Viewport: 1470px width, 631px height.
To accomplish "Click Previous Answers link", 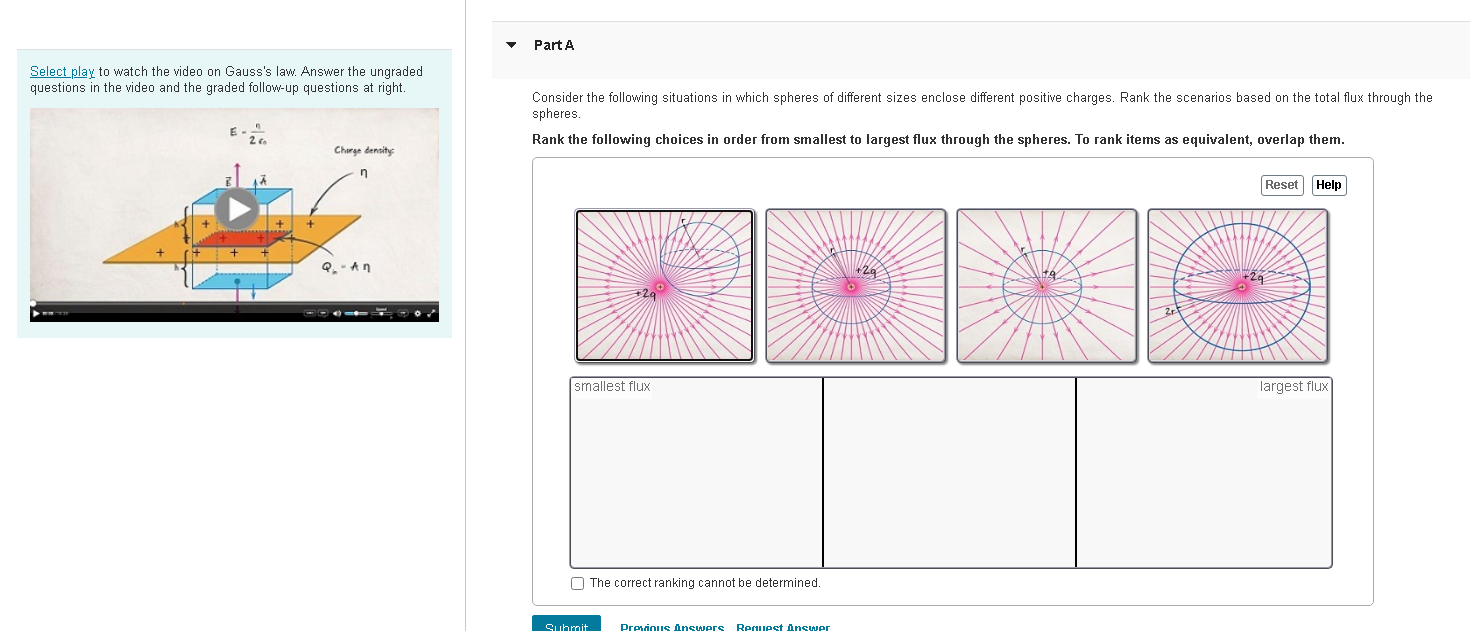I will pyautogui.click(x=671, y=627).
